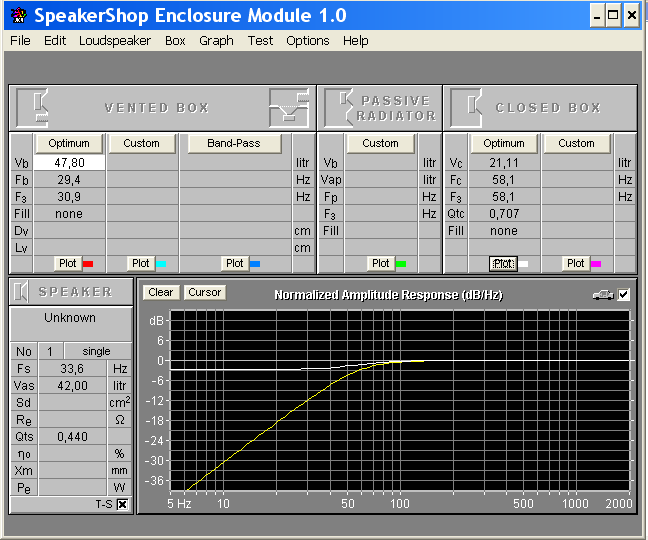The image size is (648, 540).
Task: Maximize the SpeakerShop window
Action: coord(613,16)
